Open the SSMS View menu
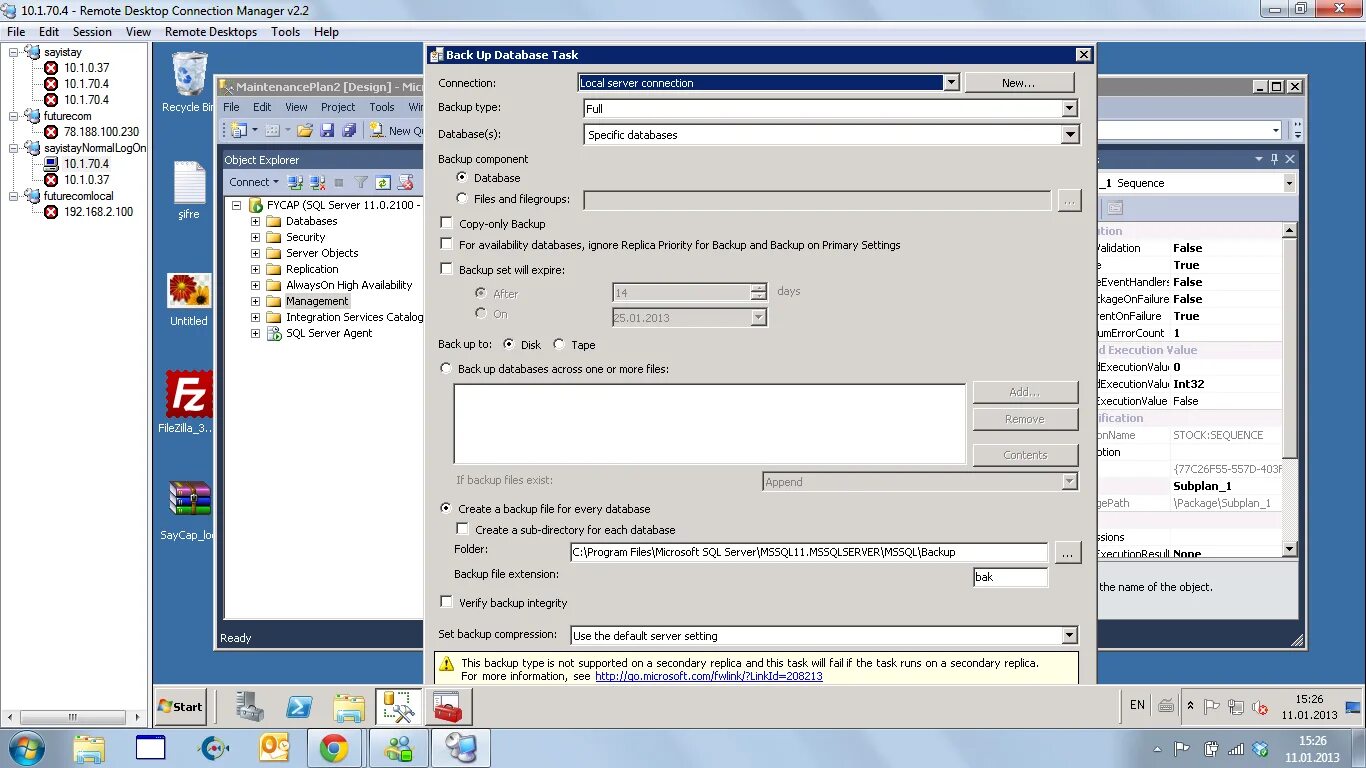 296,107
